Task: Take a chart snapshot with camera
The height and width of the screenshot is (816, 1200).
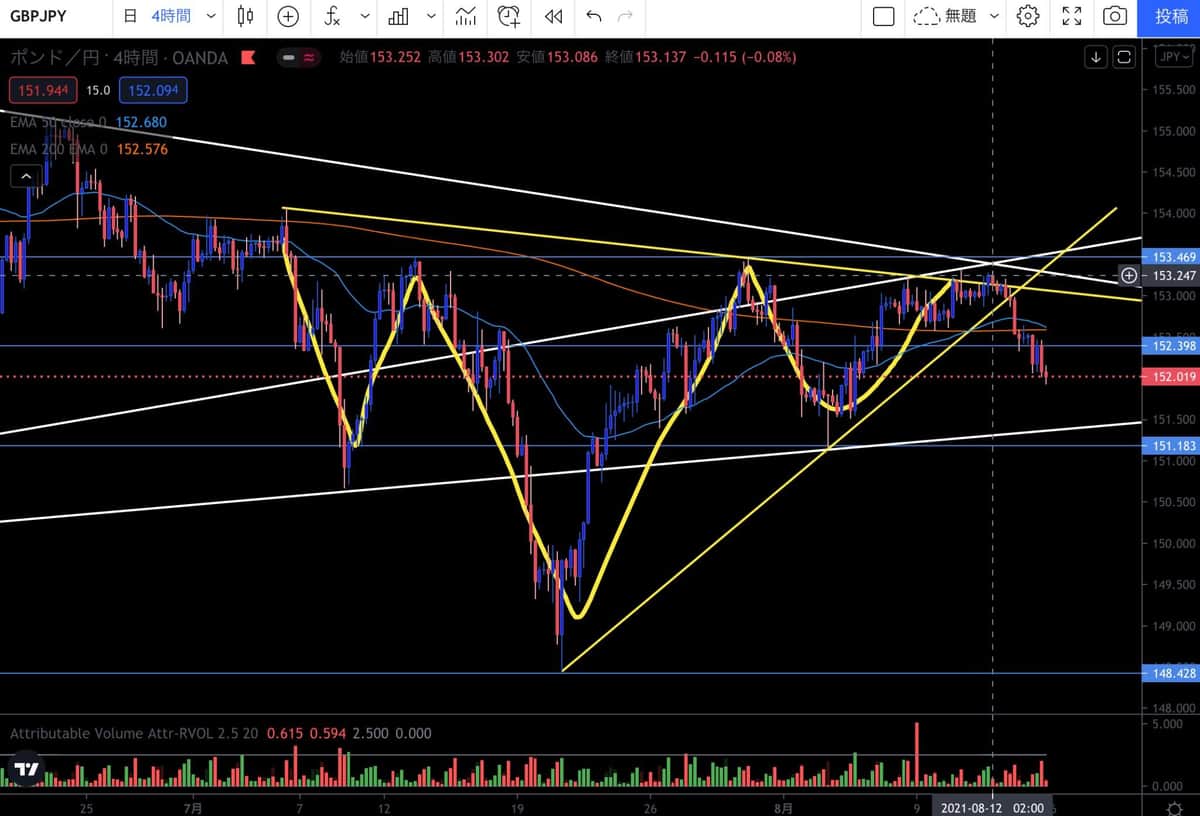Action: pyautogui.click(x=1114, y=16)
